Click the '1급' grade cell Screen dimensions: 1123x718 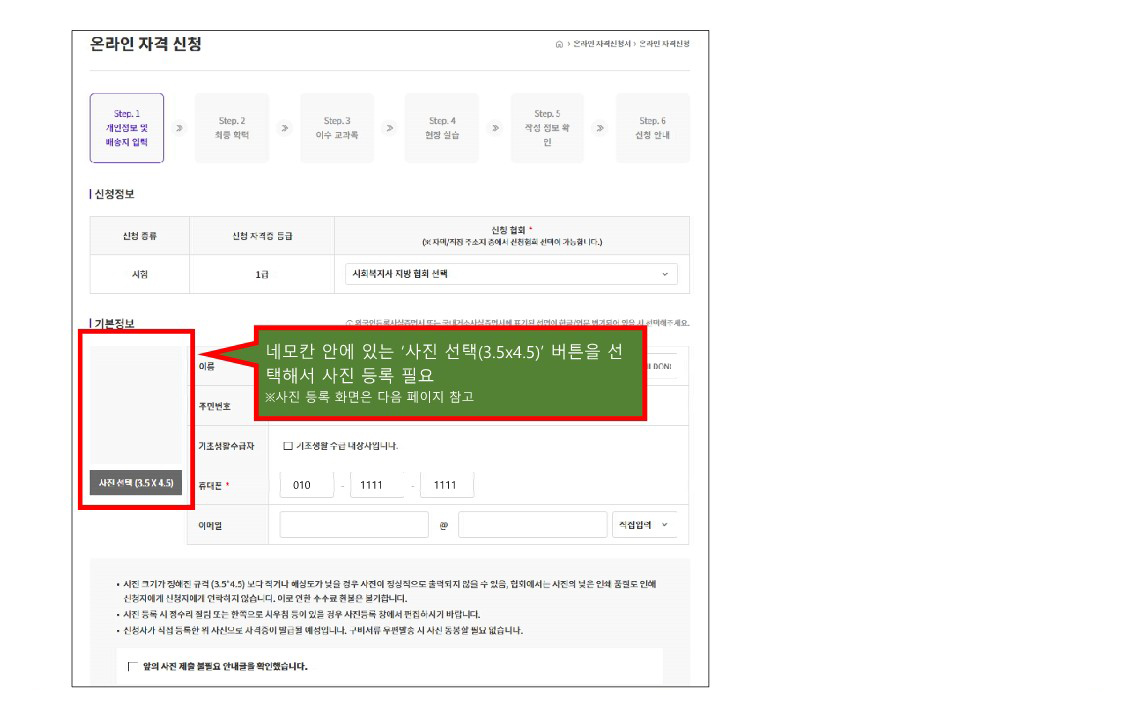point(262,274)
